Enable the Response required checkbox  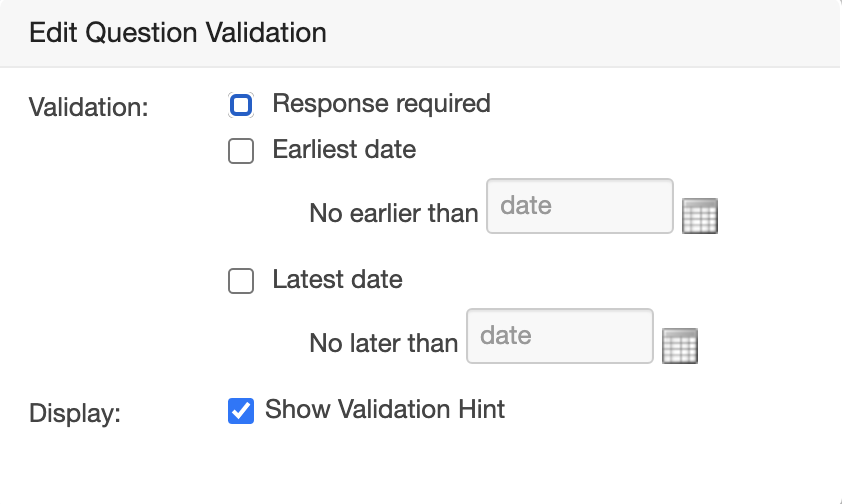pyautogui.click(x=241, y=105)
